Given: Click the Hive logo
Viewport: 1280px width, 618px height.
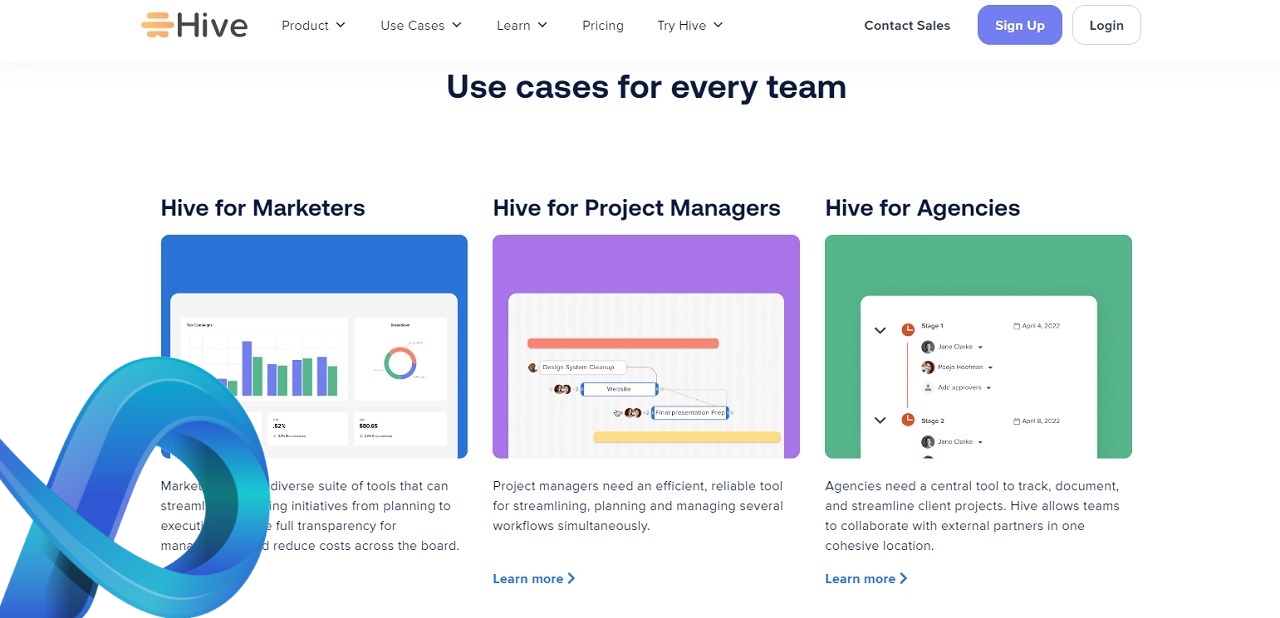Looking at the screenshot, I should point(194,25).
